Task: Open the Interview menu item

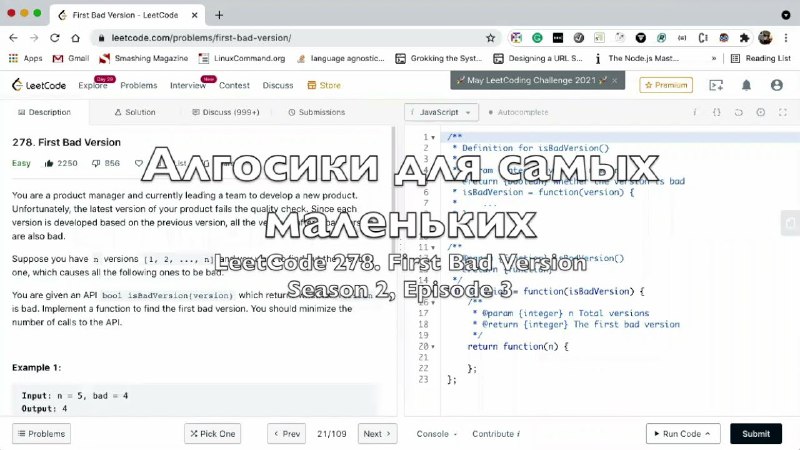Action: [x=187, y=85]
